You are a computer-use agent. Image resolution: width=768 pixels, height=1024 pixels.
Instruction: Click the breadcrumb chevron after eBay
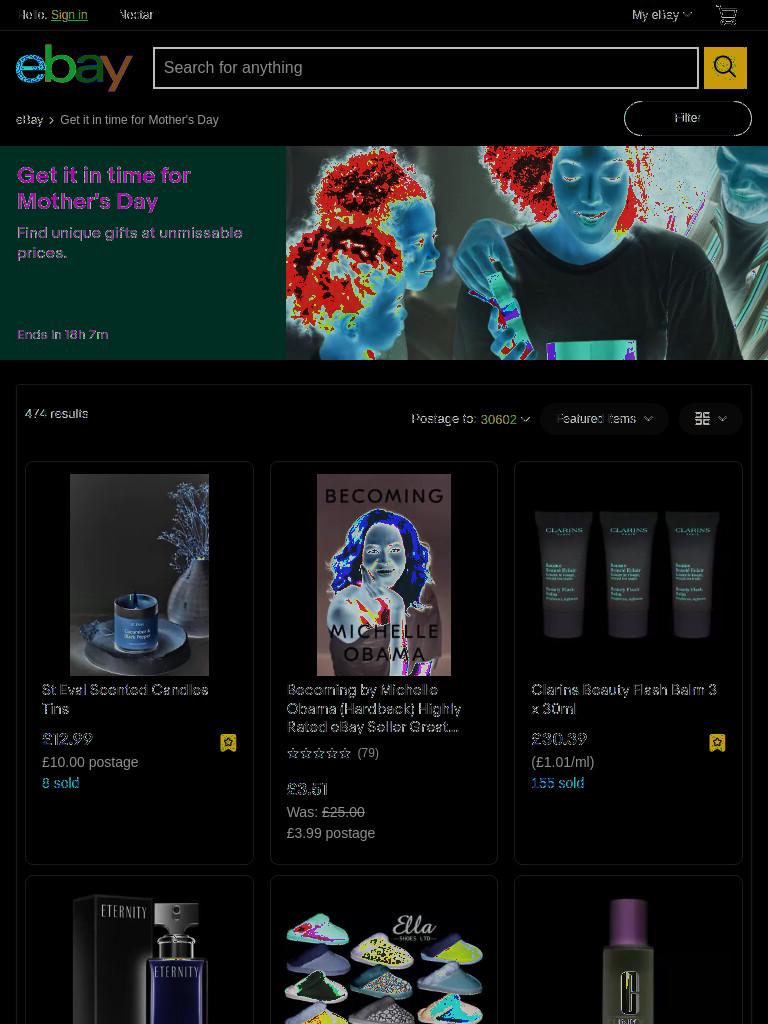(52, 120)
